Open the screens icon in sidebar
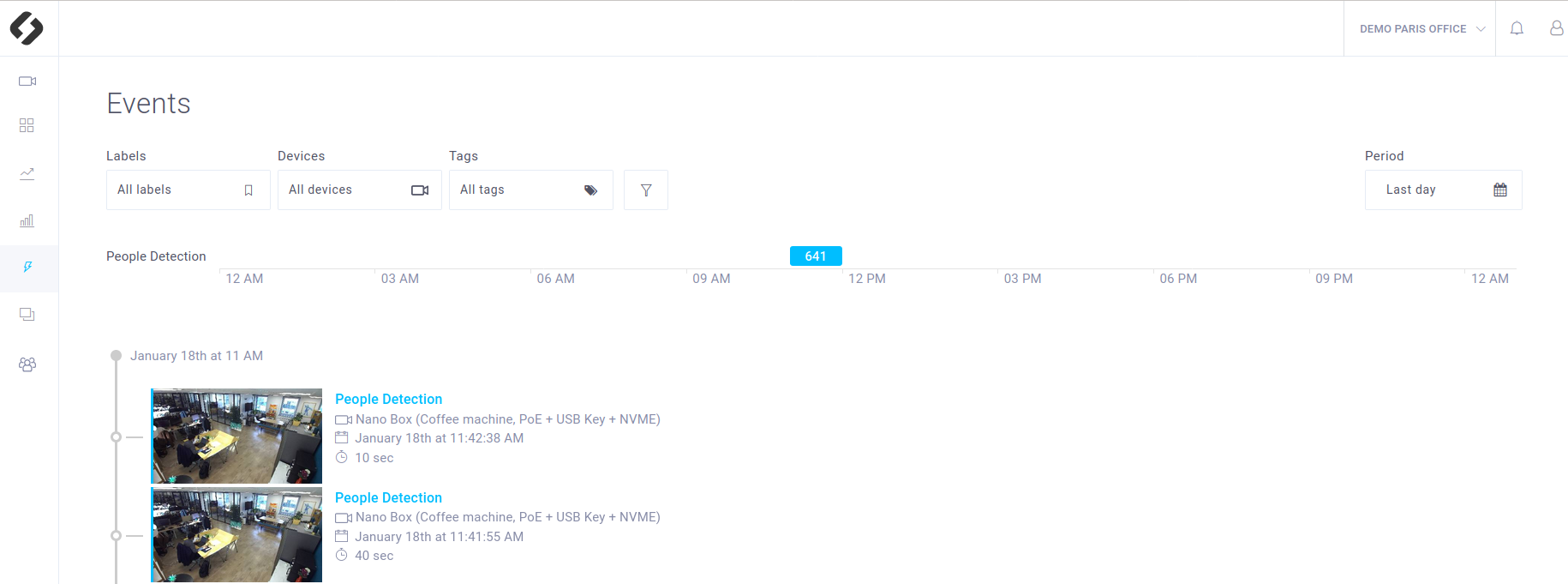Screen dimensions: 1568x584 pos(27,315)
